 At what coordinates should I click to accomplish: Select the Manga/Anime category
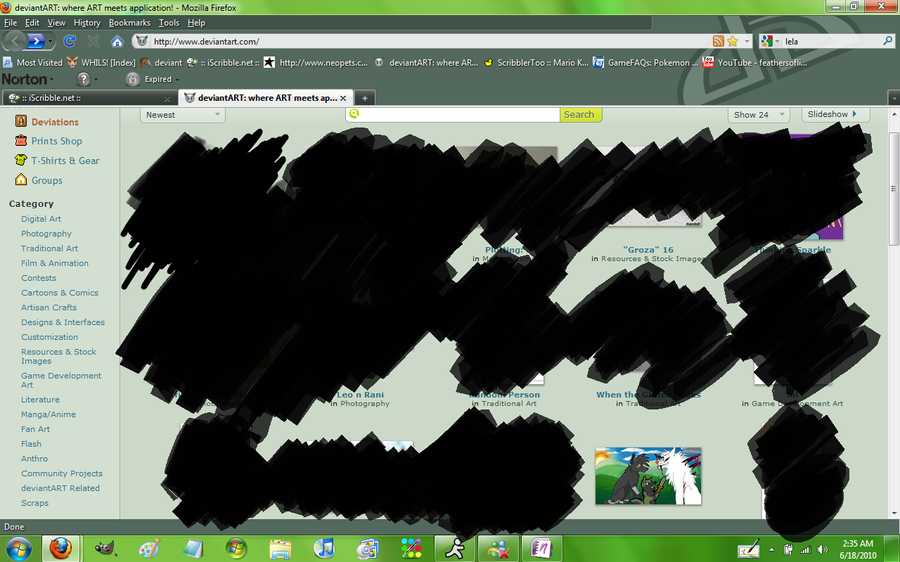coord(48,414)
